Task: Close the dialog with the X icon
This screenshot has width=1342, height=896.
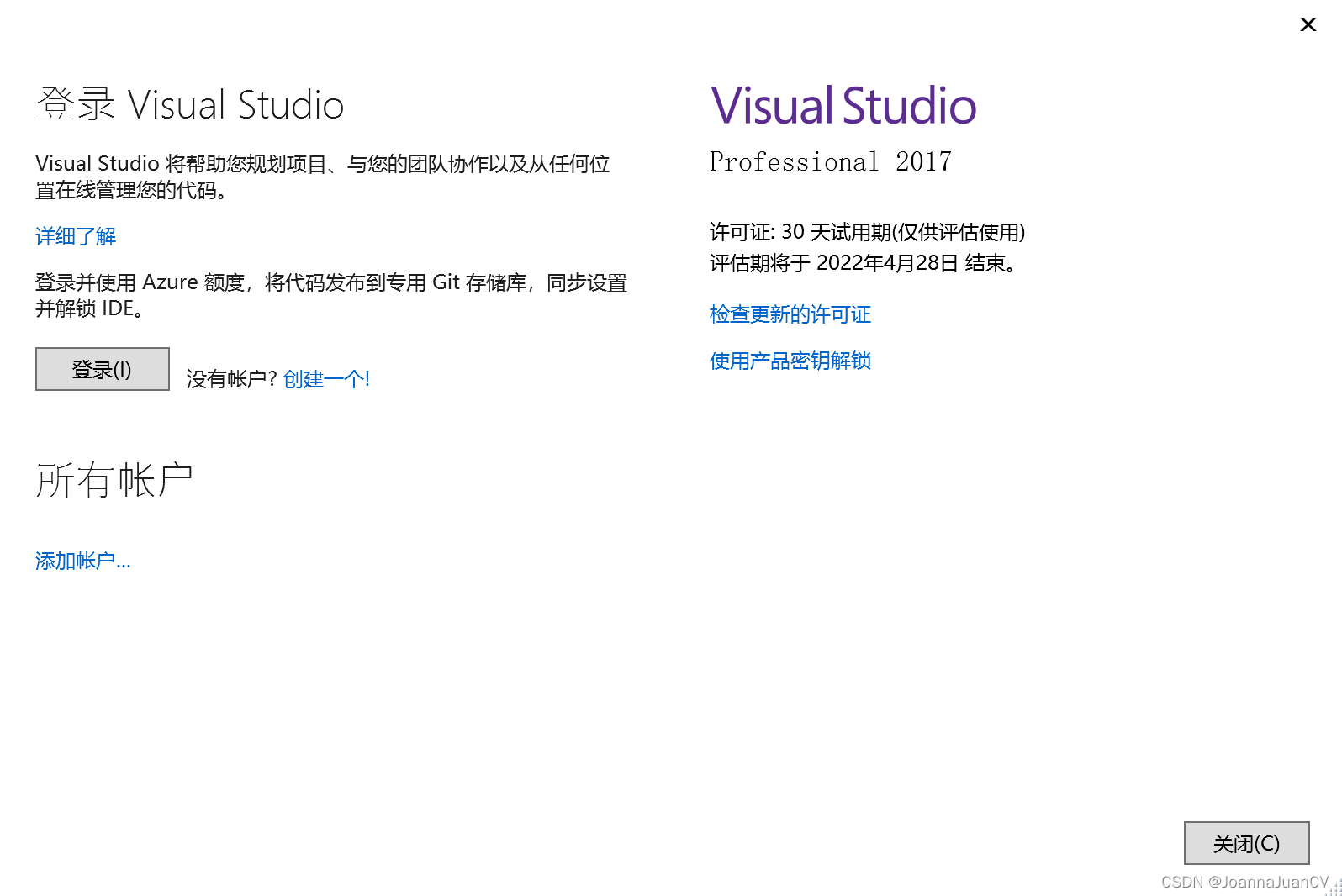Action: point(1308,24)
